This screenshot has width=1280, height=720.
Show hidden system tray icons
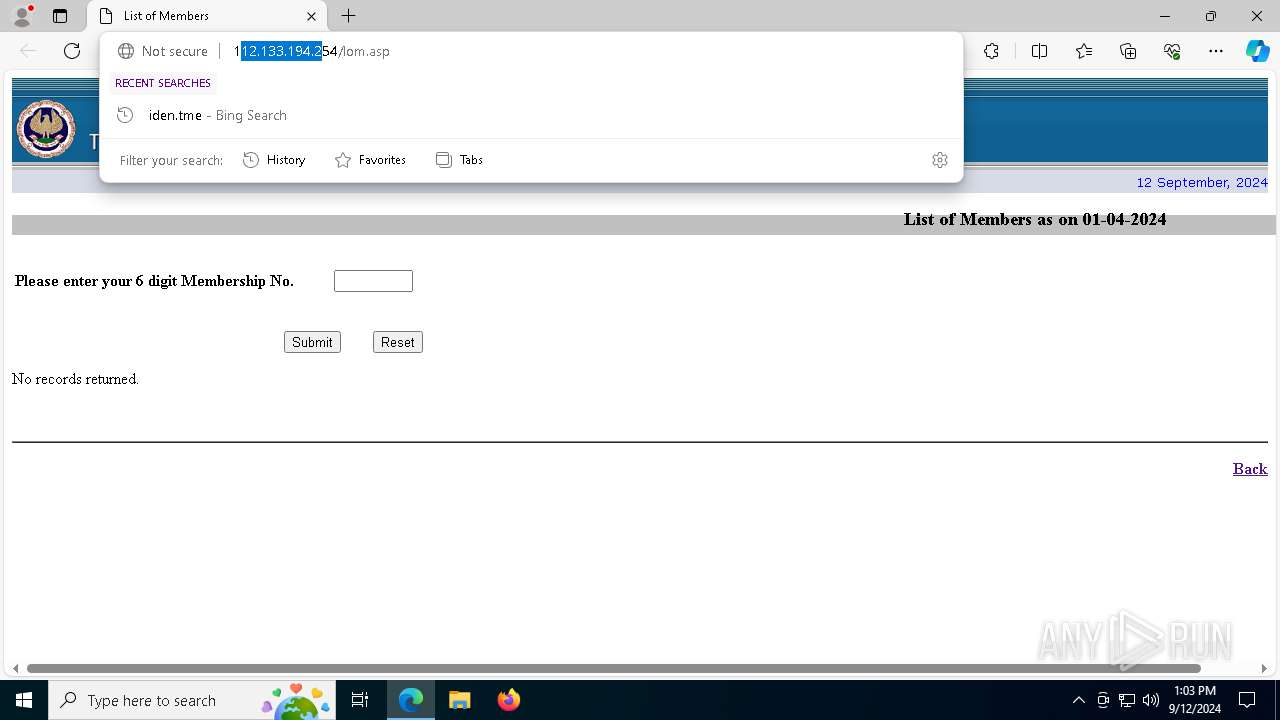tap(1078, 700)
